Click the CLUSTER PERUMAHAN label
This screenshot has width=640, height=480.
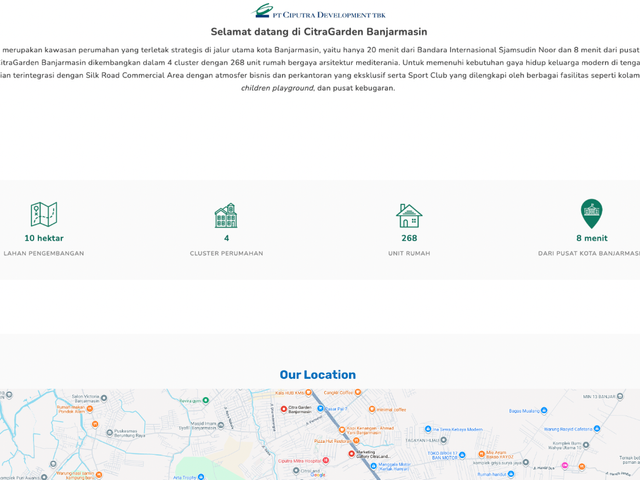click(227, 253)
